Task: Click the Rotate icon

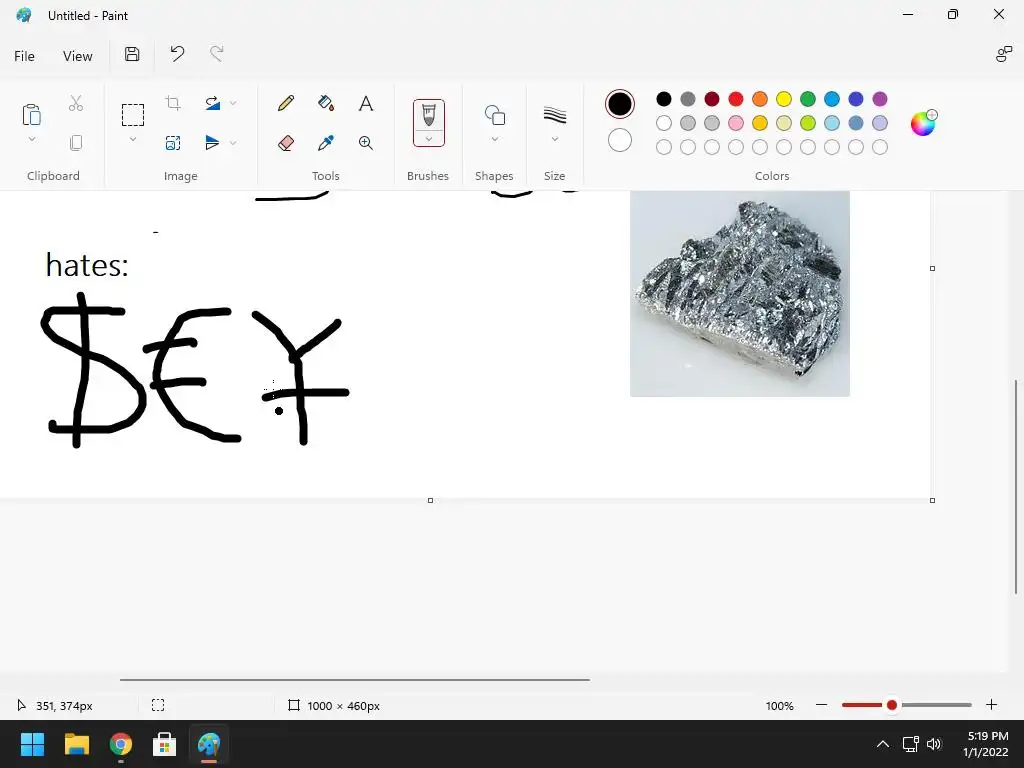Action: tap(212, 103)
